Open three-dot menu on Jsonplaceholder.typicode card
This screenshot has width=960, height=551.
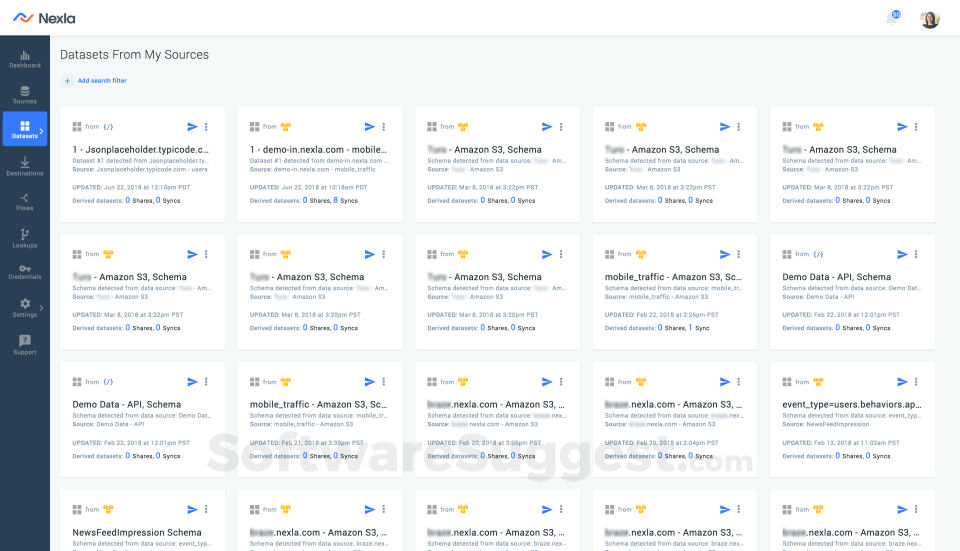pos(206,127)
